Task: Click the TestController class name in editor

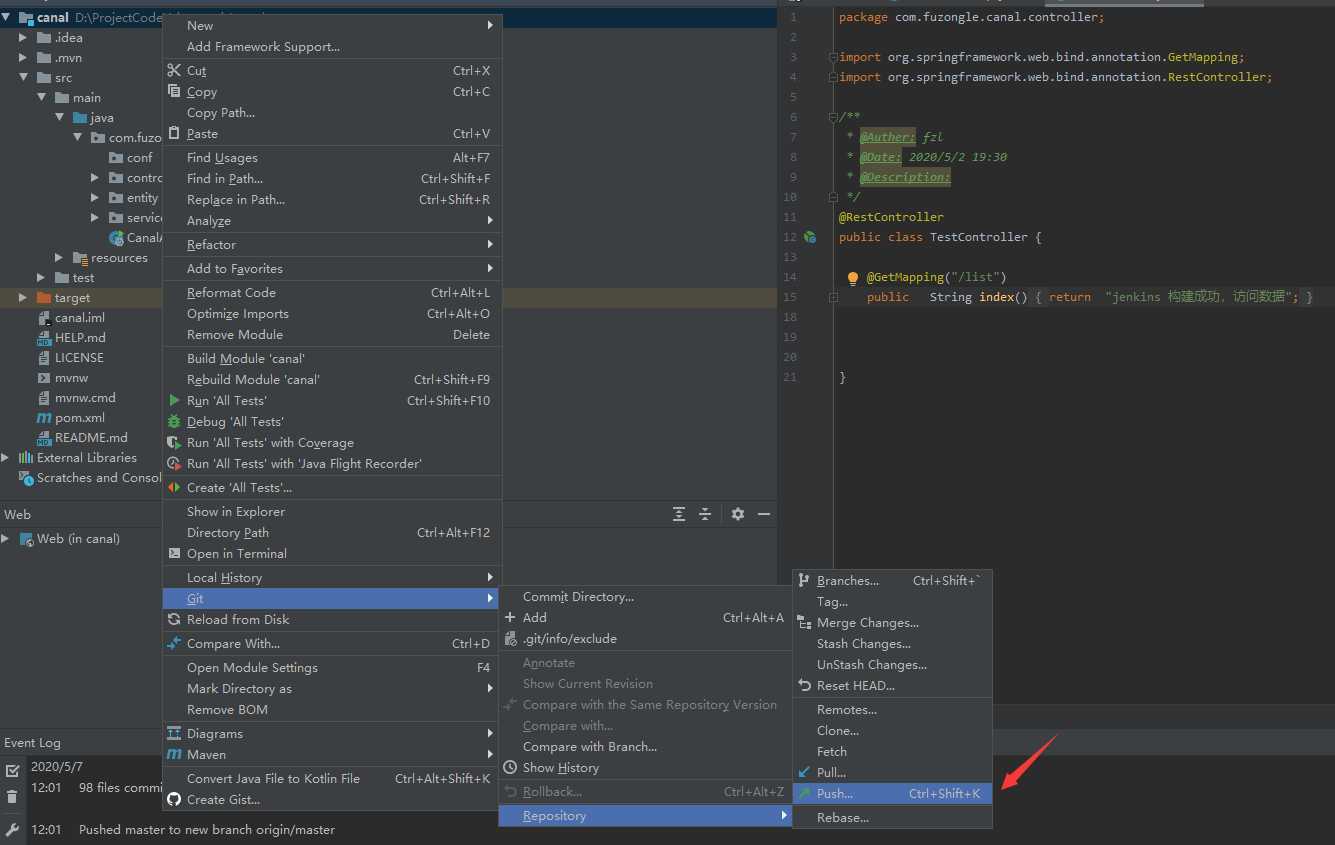Action: (980, 237)
